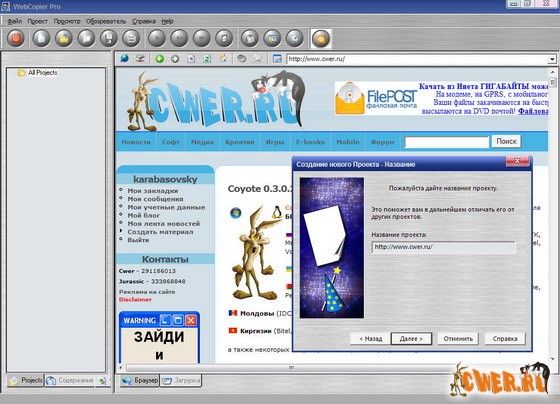Image resolution: width=560 pixels, height=404 pixels.
Task: Click the CD disc round toolbar button
Action: [295, 38]
